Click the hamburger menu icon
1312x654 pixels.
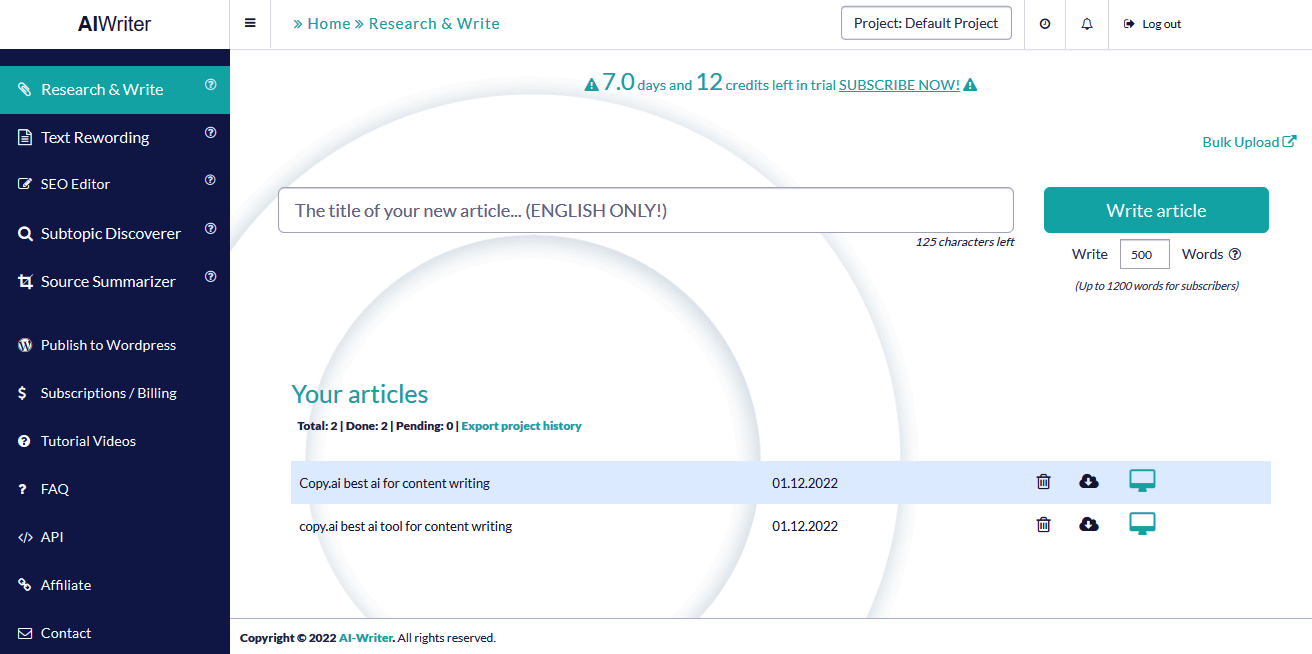click(250, 23)
